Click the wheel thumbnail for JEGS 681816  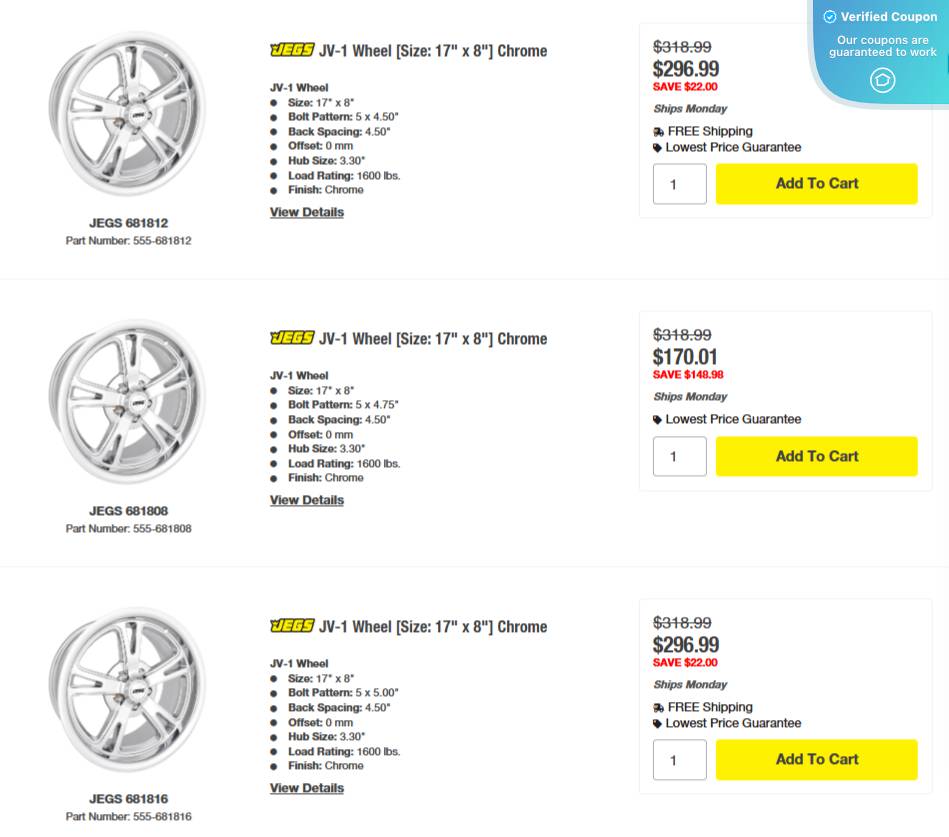click(128, 688)
